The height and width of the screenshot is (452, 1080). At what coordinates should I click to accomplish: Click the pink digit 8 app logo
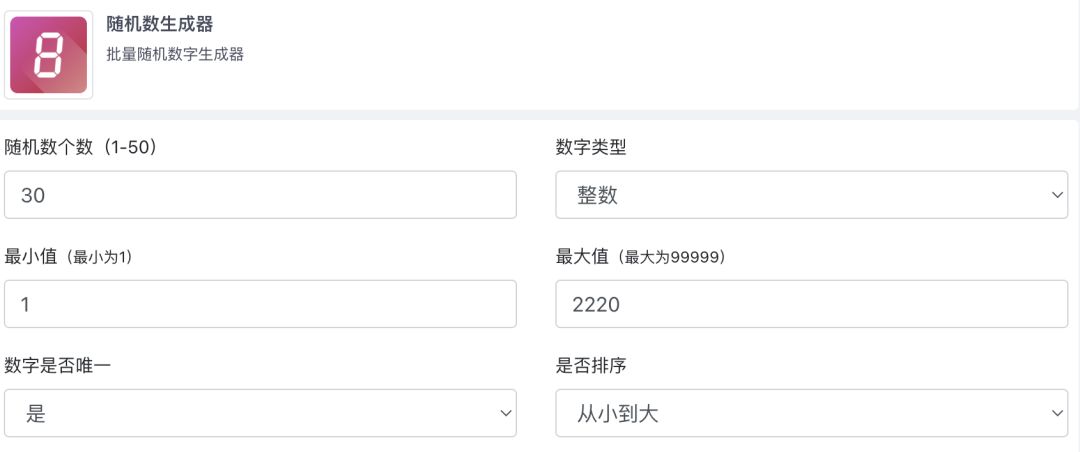pos(48,55)
